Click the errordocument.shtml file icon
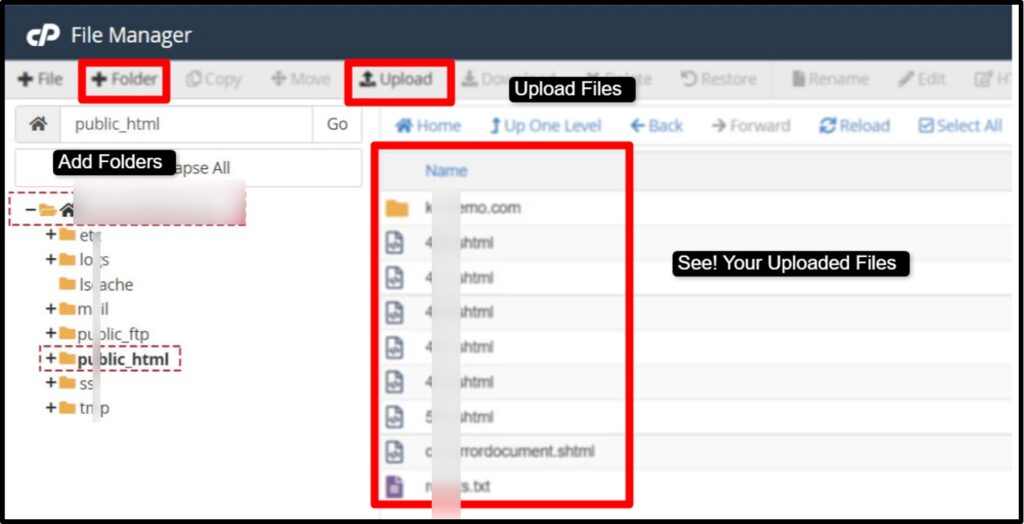 pos(394,451)
